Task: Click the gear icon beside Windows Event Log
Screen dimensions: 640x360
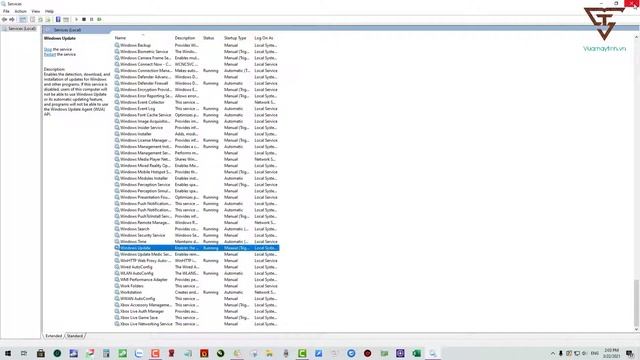Action: pyautogui.click(x=117, y=109)
